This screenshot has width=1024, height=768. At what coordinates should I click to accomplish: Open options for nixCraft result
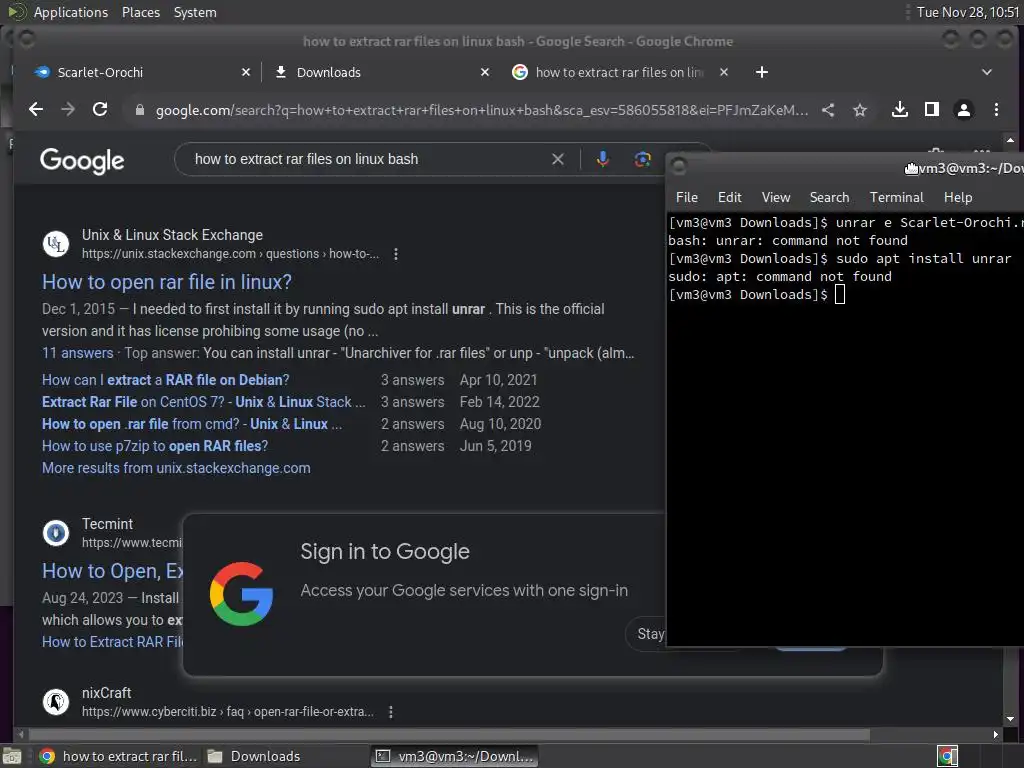coord(391,712)
